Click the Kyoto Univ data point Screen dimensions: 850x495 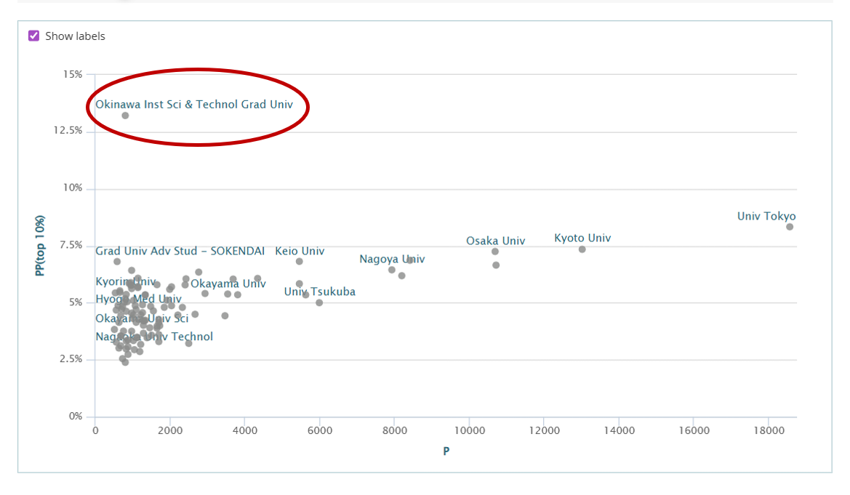click(582, 249)
